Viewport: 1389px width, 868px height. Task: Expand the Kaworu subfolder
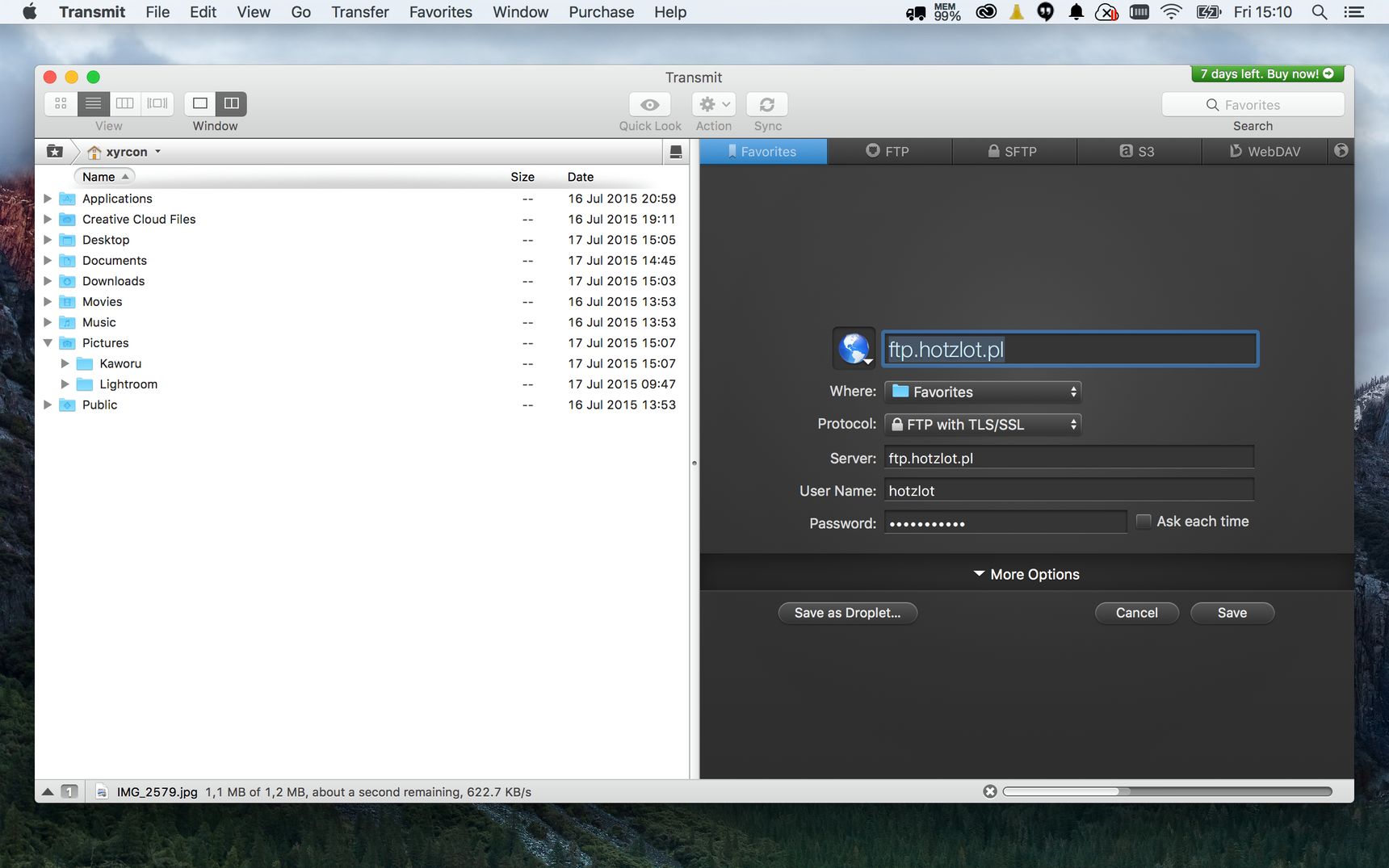65,364
